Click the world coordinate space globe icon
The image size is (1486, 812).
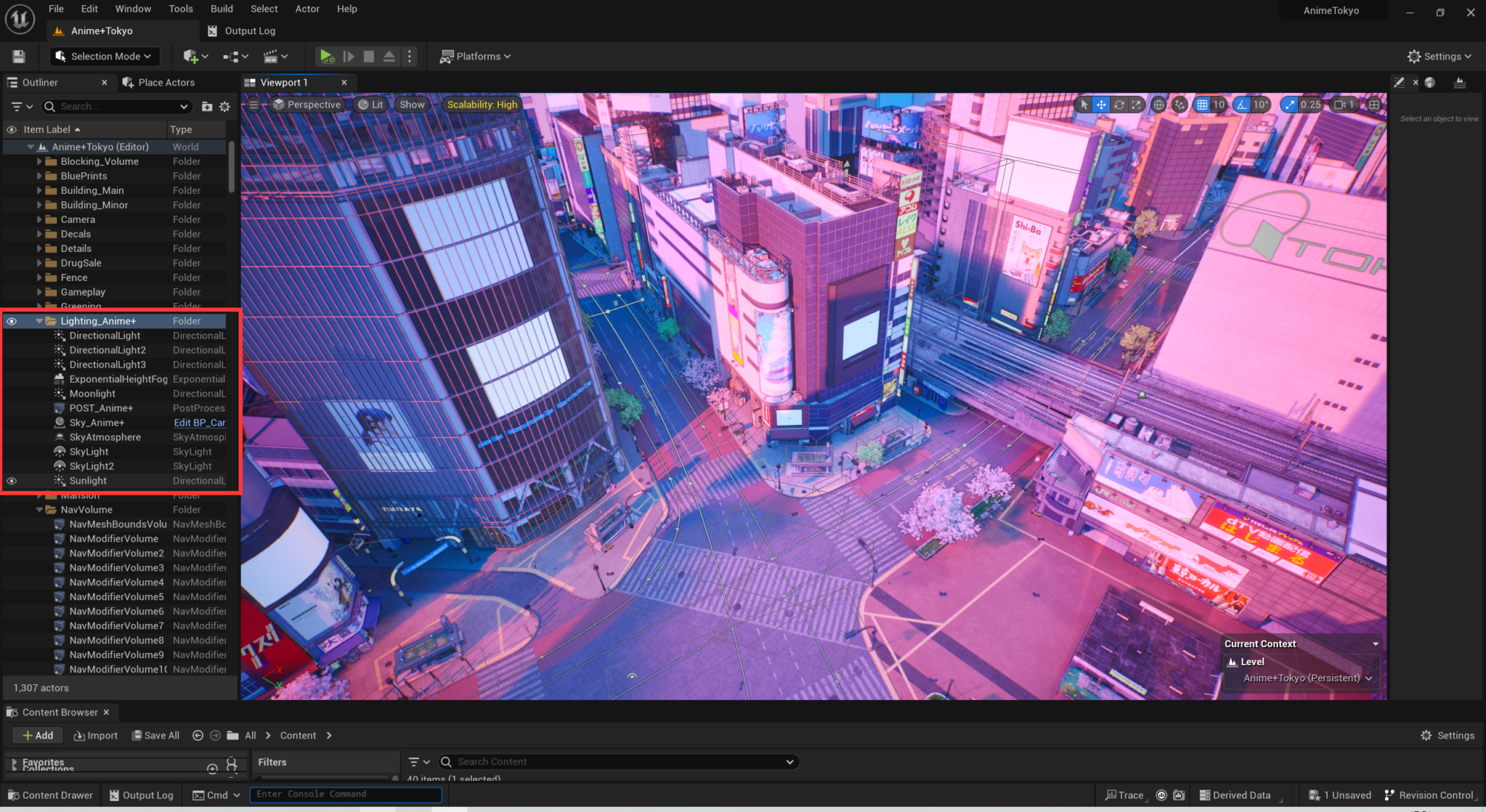[x=1158, y=105]
